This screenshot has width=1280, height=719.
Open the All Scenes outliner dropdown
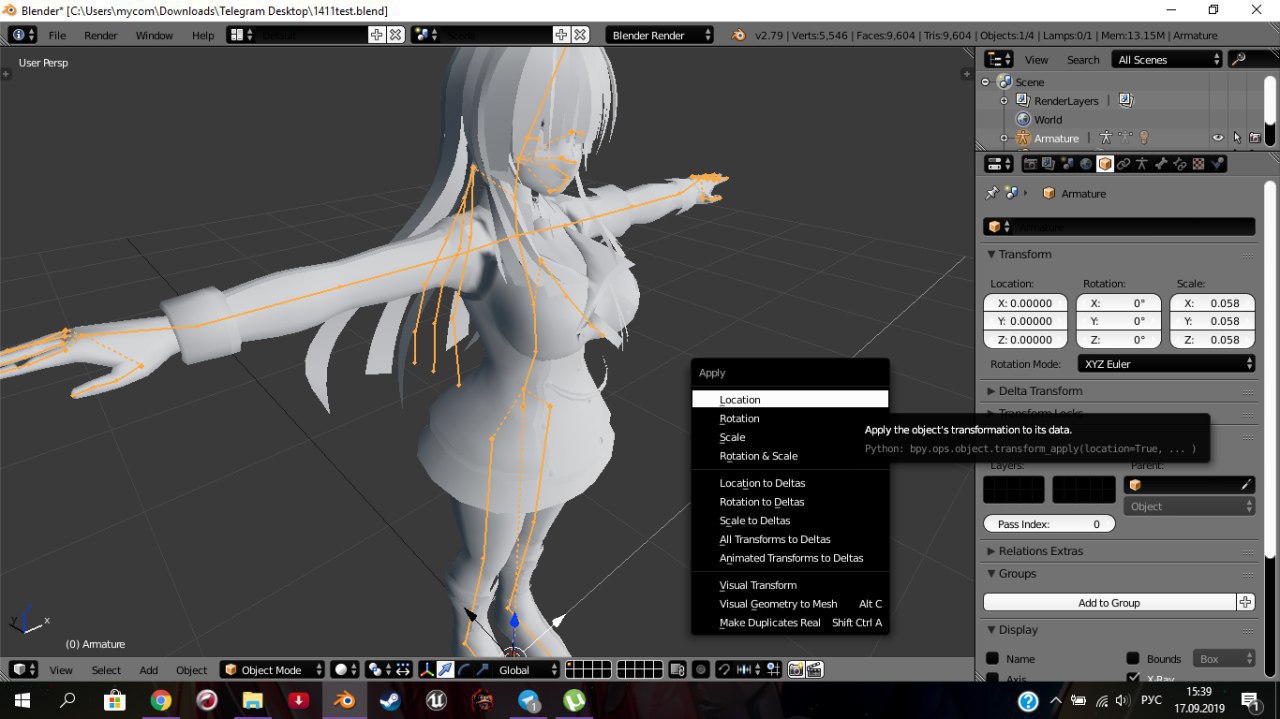(x=1168, y=59)
